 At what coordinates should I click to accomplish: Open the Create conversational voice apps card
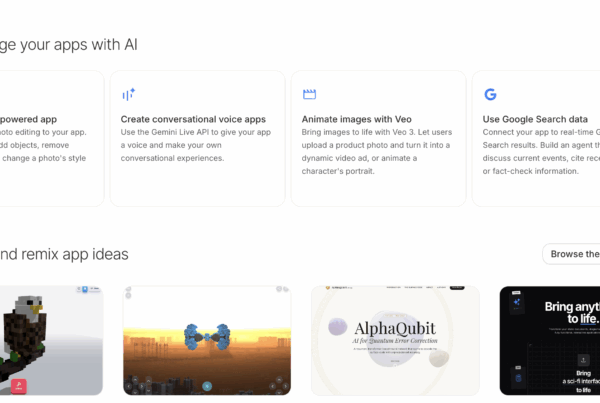pyautogui.click(x=196, y=138)
